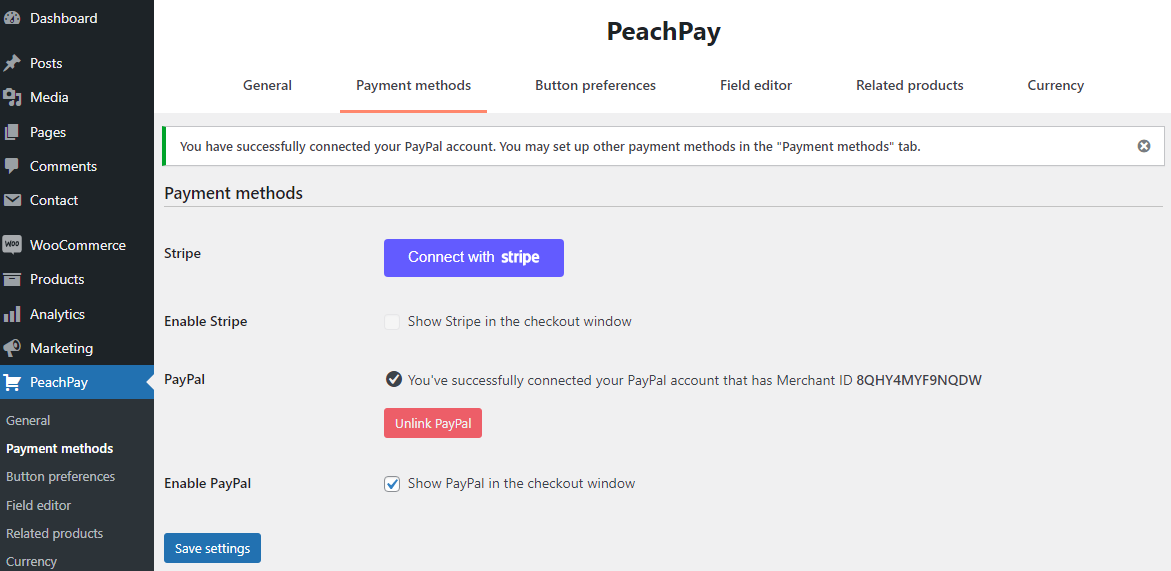Screen dimensions: 1171x571
Task: Open the Field editor tab
Action: 755,86
